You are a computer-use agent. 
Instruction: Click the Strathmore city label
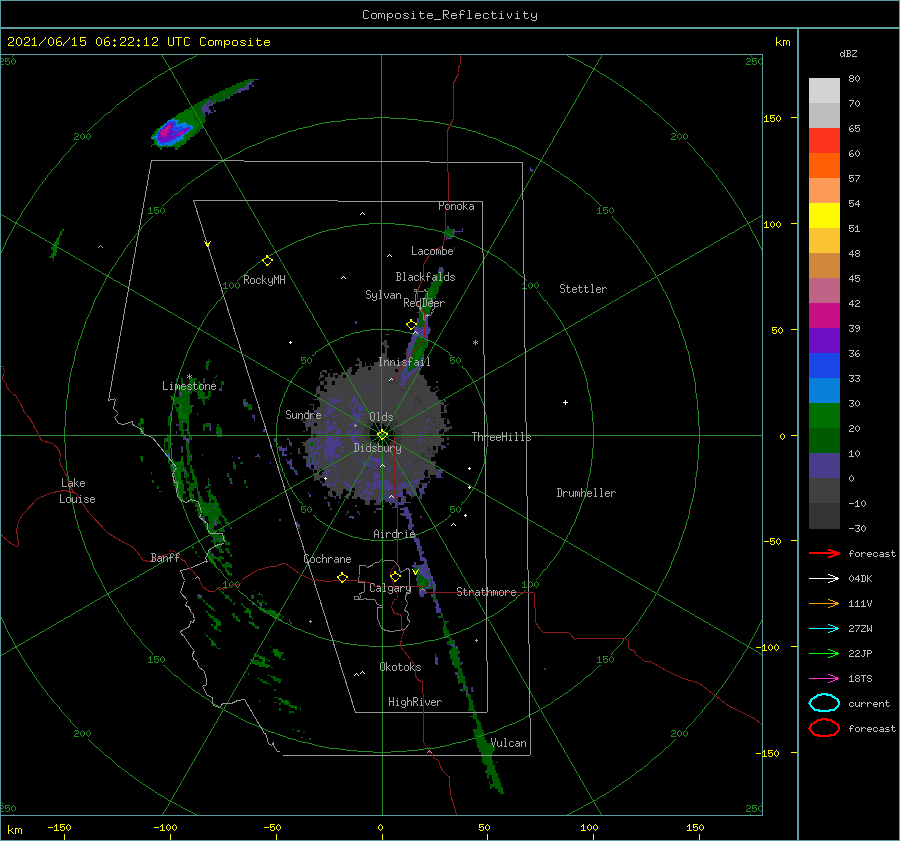tap(486, 592)
